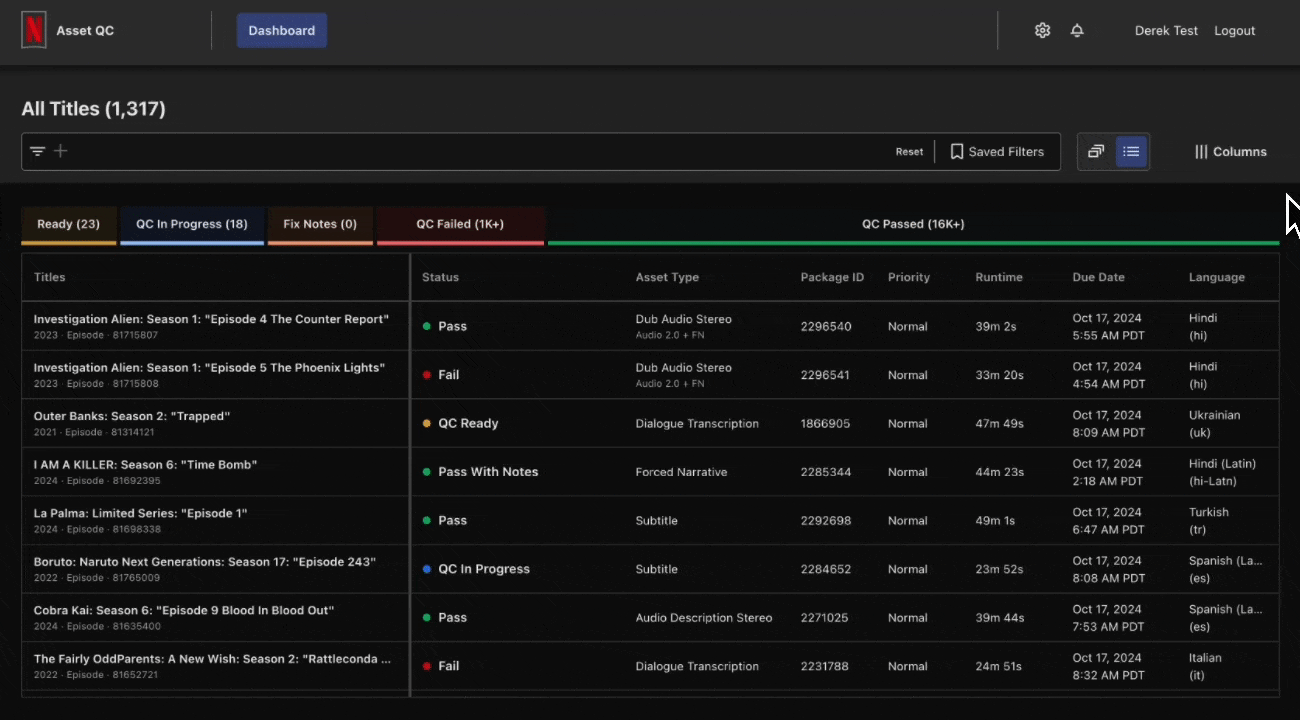Click package ID 2285344
The width and height of the screenshot is (1300, 720).
click(826, 472)
